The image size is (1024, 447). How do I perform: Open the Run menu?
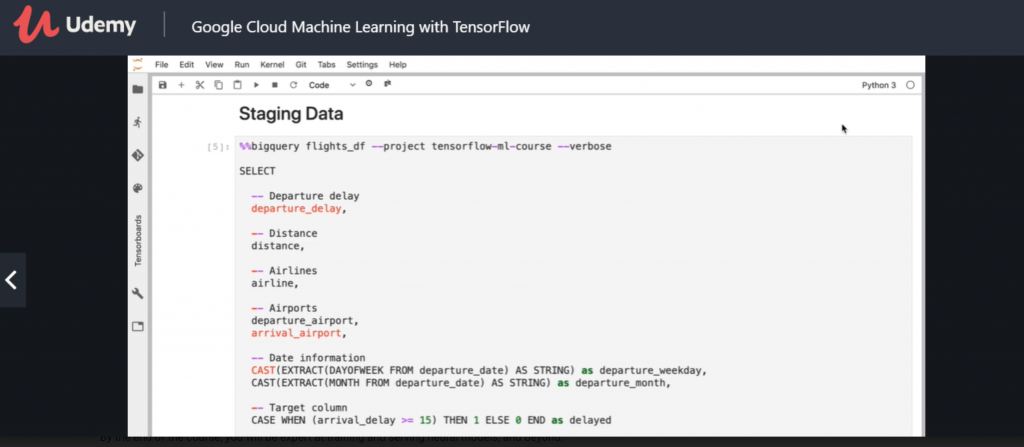(241, 64)
